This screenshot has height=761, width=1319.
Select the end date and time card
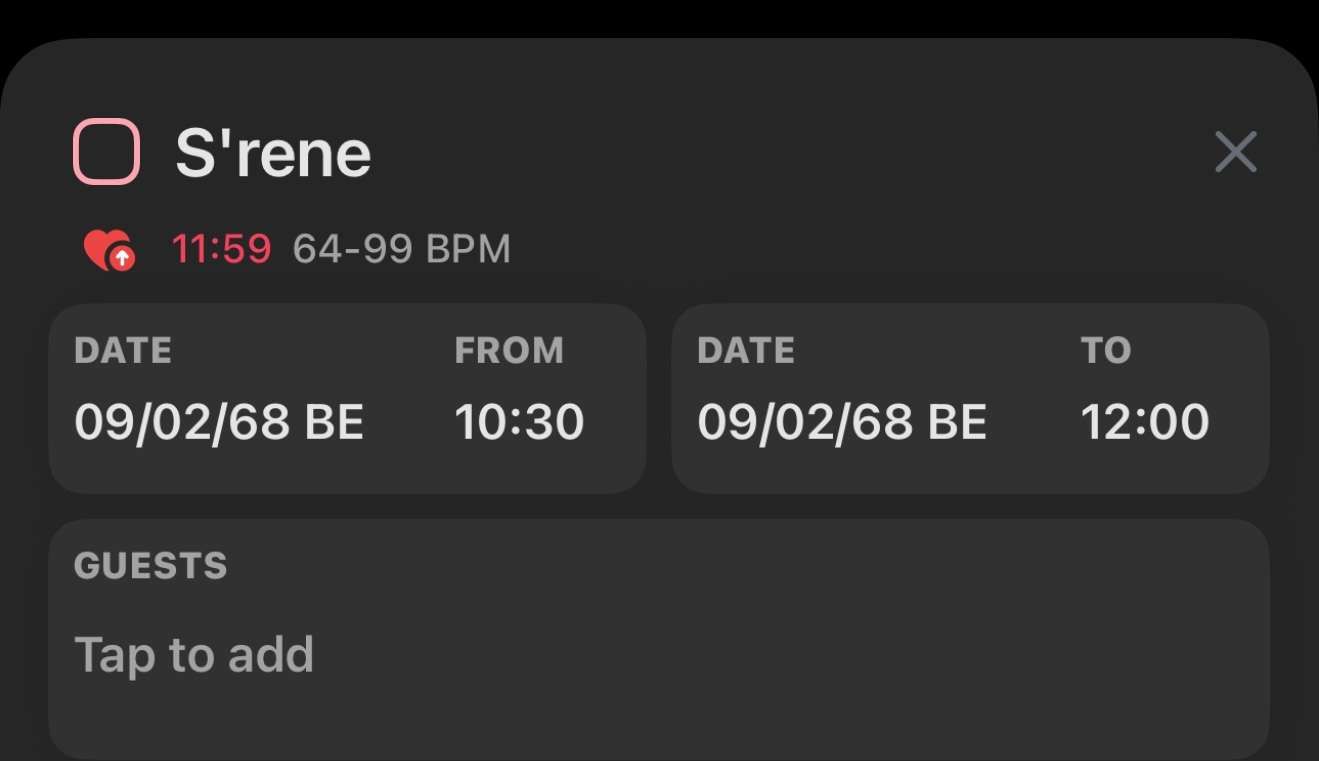[970, 398]
